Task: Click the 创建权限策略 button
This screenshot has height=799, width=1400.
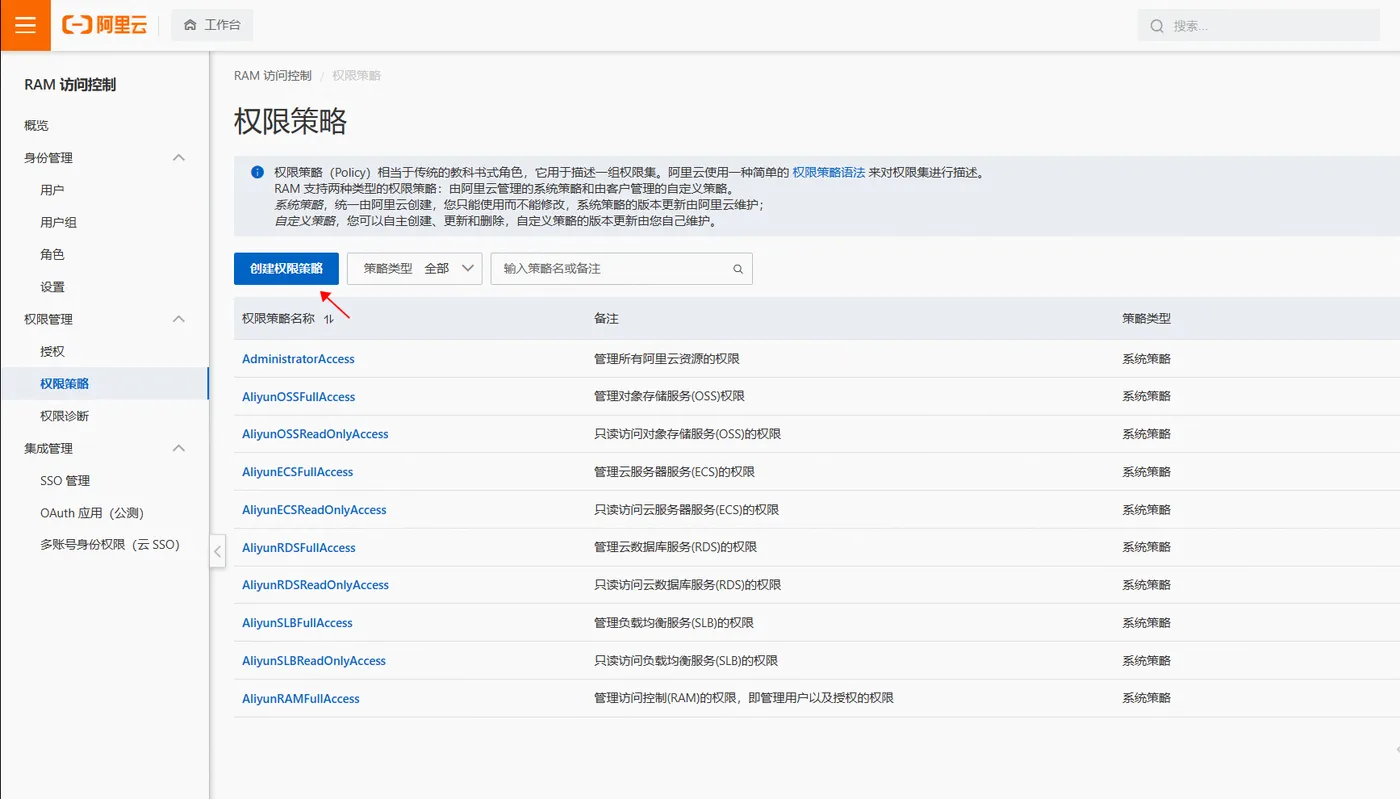Action: pyautogui.click(x=286, y=269)
